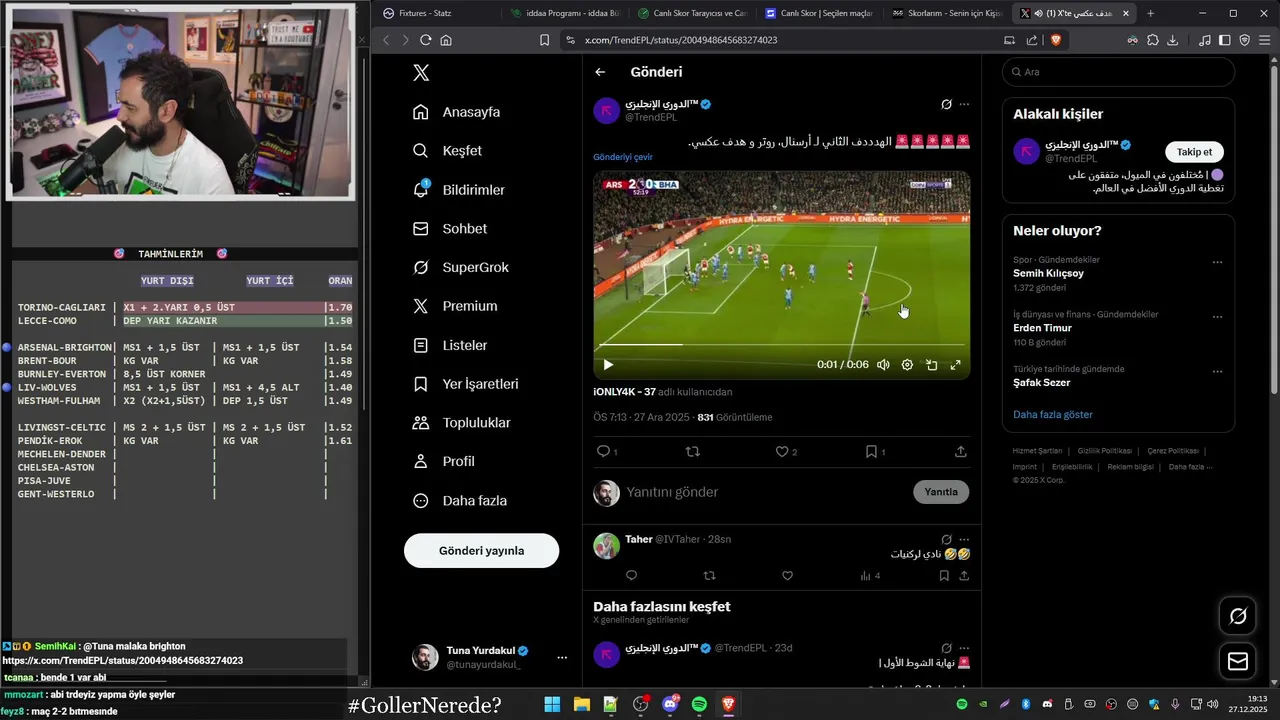The width and height of the screenshot is (1280, 720).
Task: Click the Ara search field
Action: click(x=1118, y=72)
